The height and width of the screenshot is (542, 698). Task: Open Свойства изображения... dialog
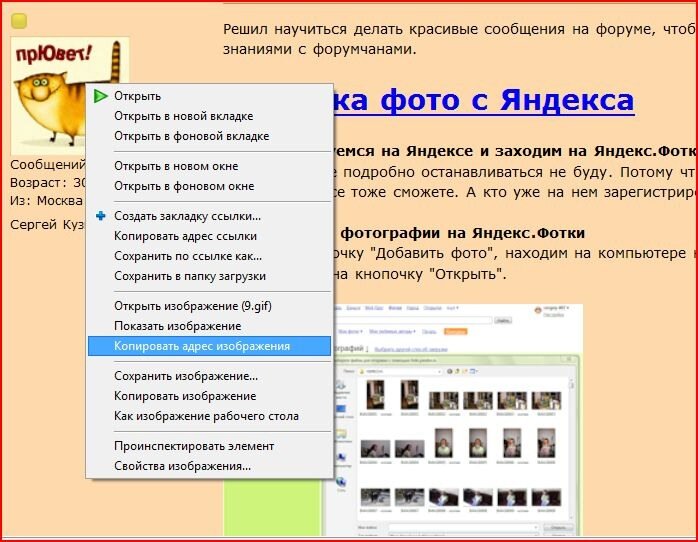(182, 466)
